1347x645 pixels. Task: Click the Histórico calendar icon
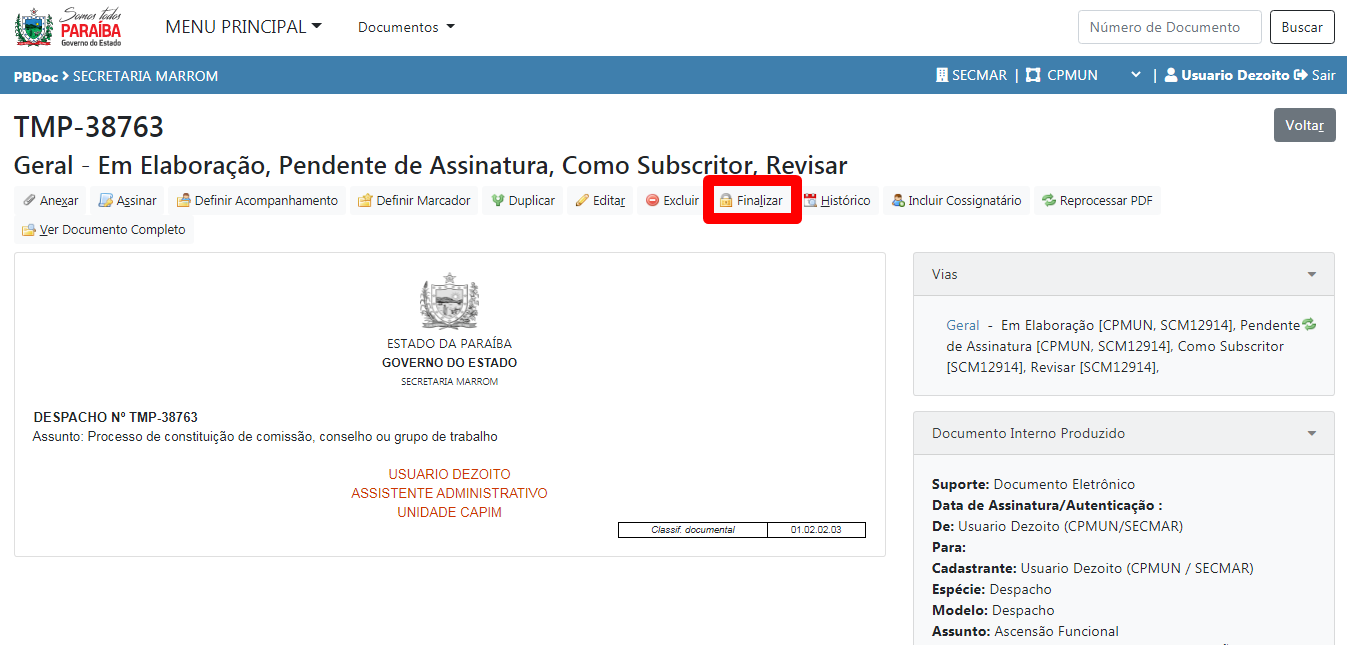pyautogui.click(x=810, y=201)
